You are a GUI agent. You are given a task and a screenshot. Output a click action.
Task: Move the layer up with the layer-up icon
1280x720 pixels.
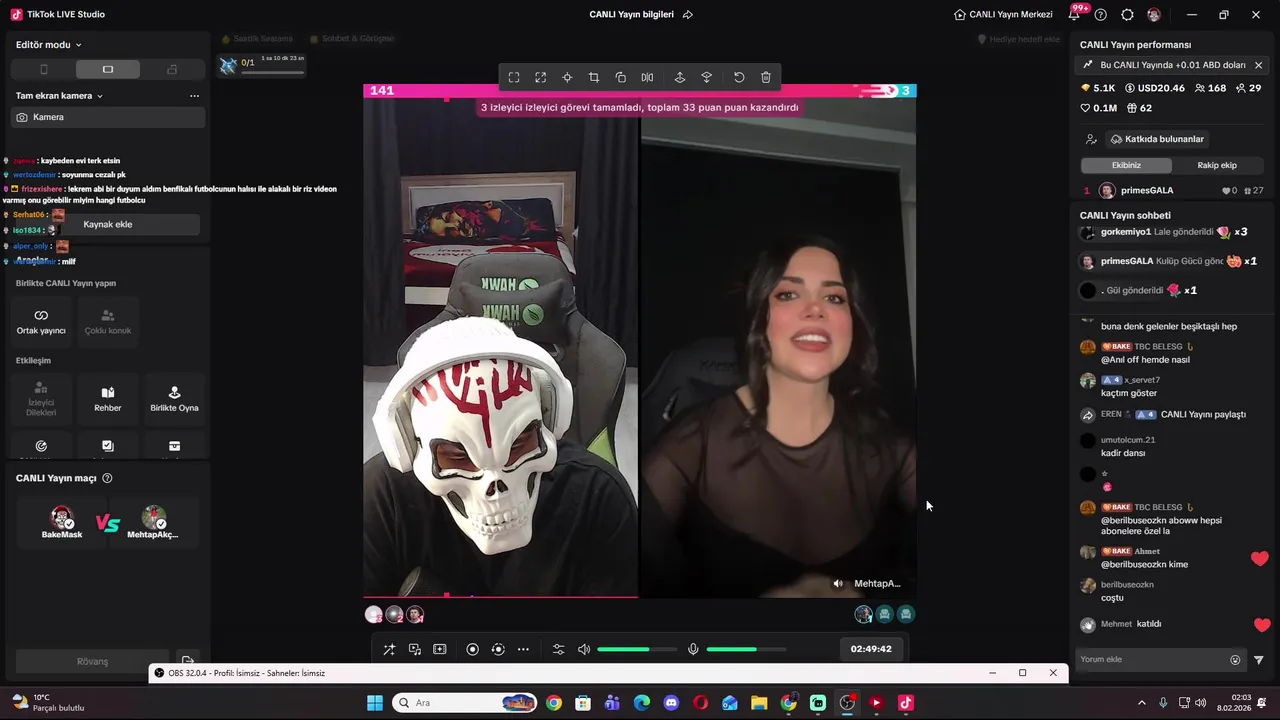(x=680, y=78)
